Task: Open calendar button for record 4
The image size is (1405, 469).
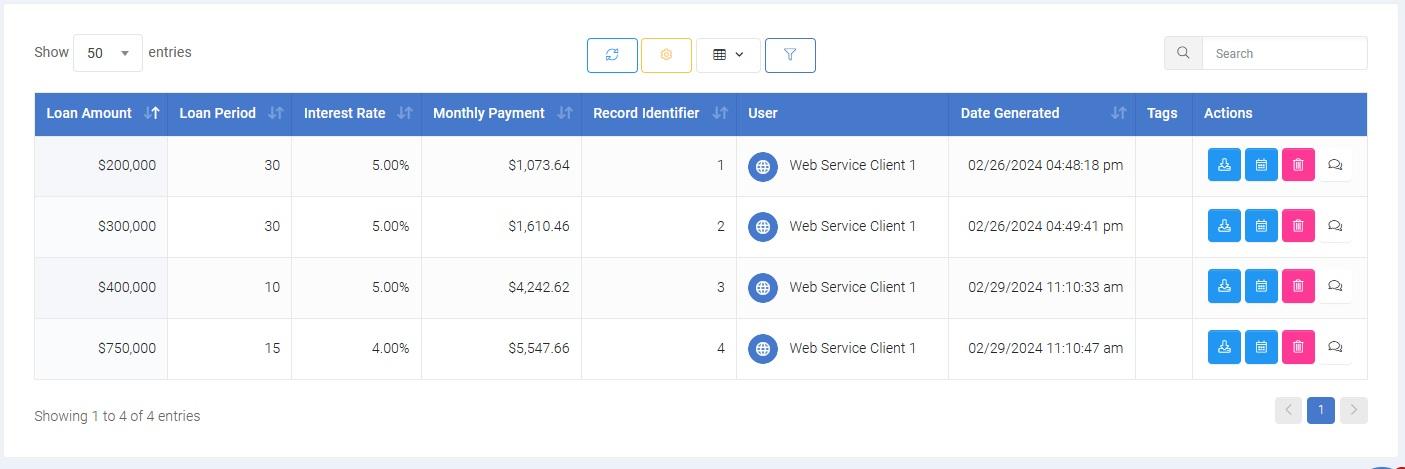Action: pos(1261,348)
